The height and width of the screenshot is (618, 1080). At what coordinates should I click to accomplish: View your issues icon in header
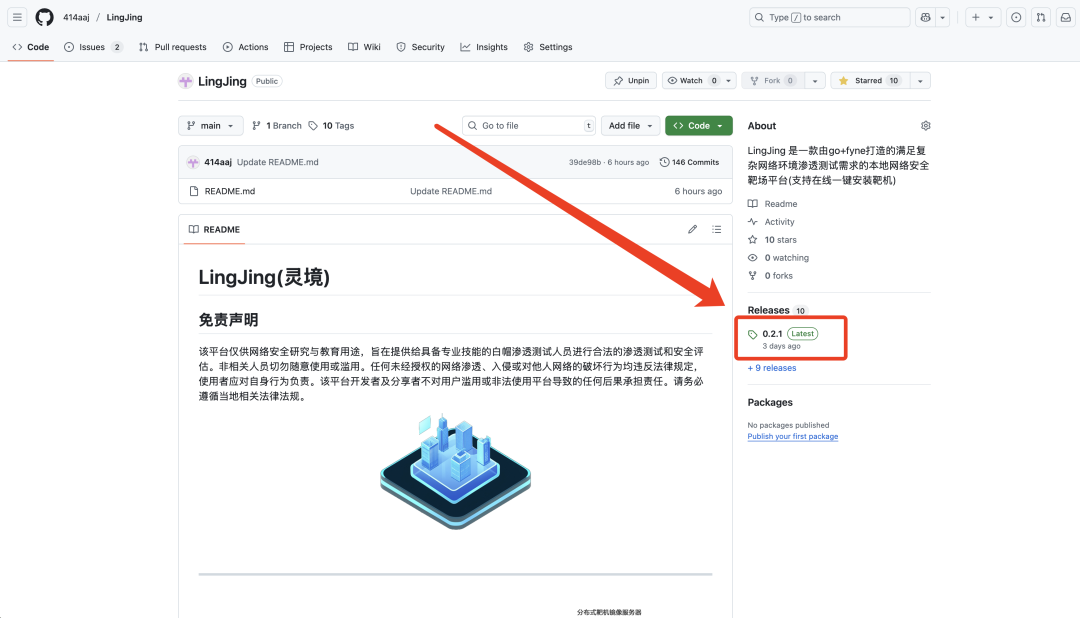1016,17
